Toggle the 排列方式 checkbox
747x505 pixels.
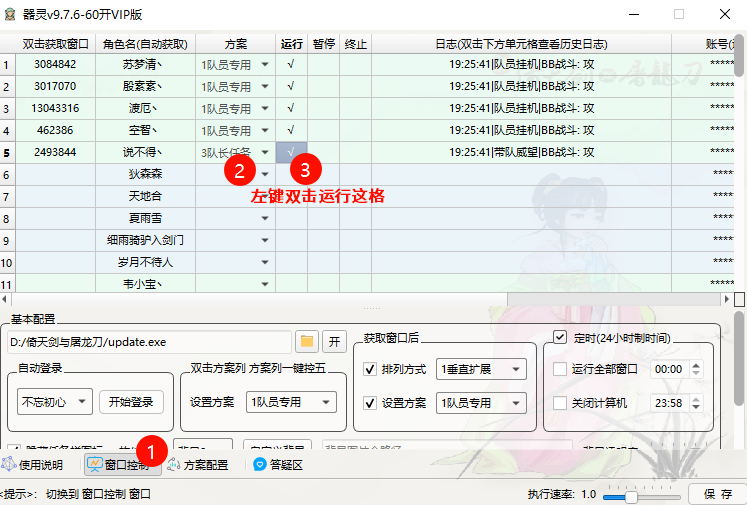[x=371, y=369]
